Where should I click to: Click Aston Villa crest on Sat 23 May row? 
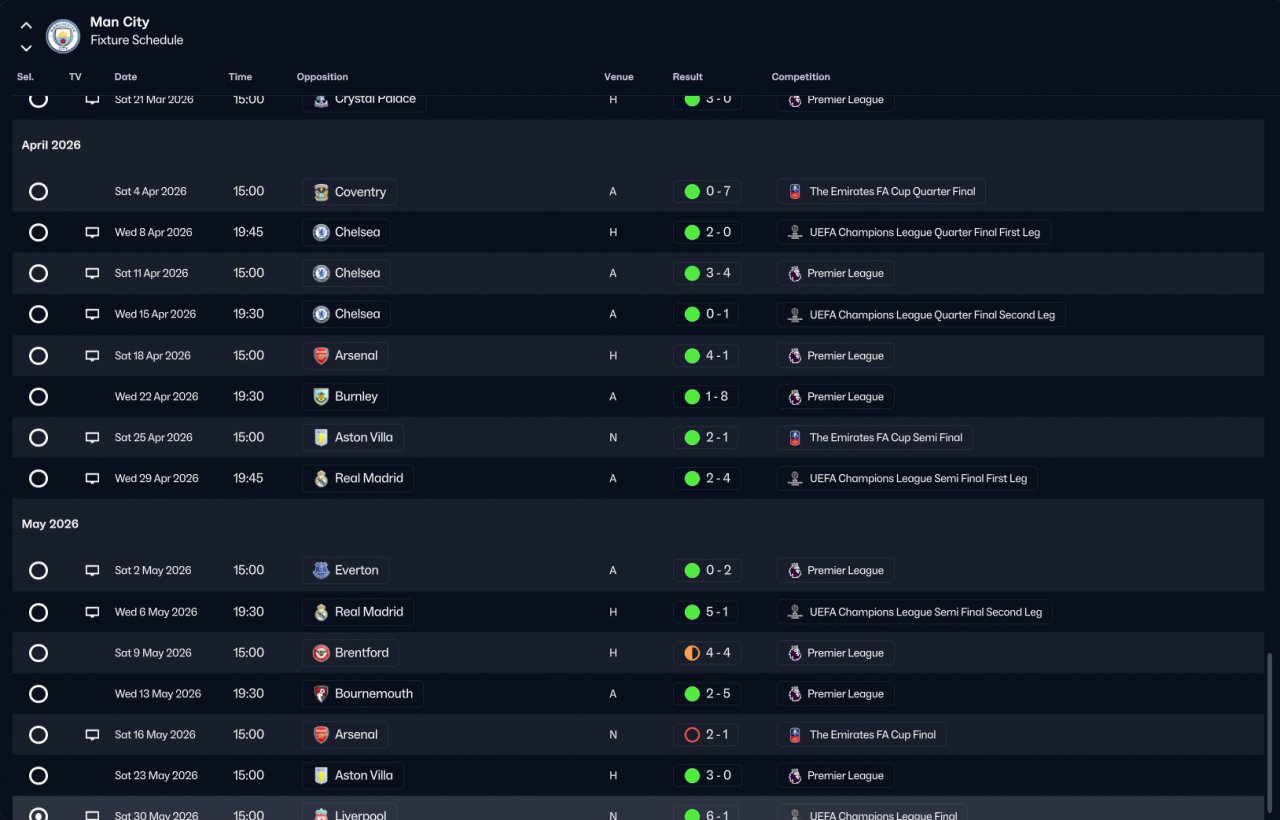click(321, 775)
